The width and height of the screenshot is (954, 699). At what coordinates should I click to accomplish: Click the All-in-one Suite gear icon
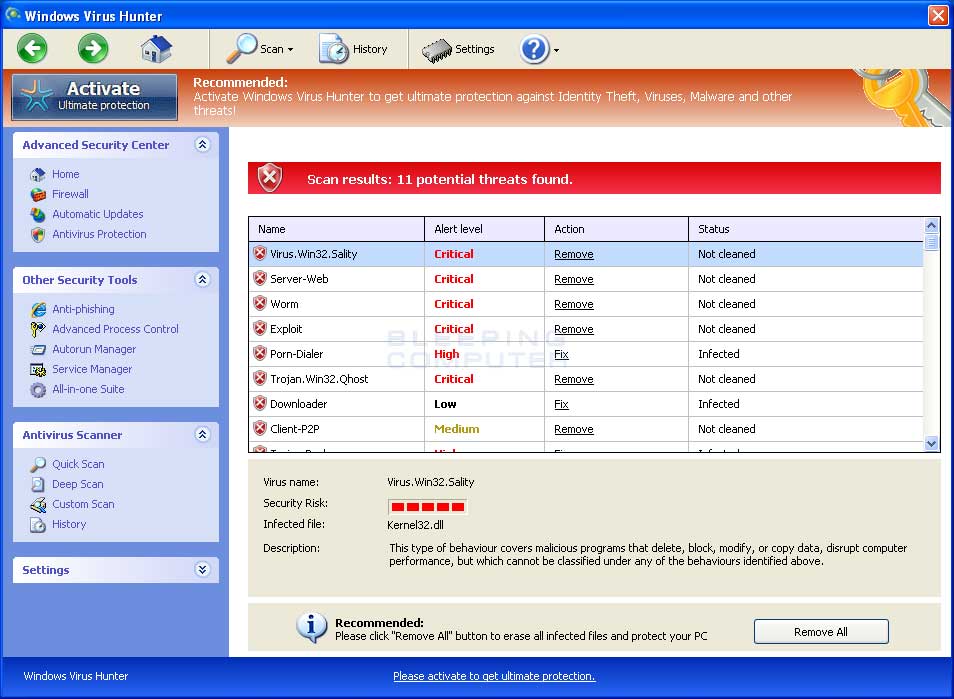click(x=38, y=390)
